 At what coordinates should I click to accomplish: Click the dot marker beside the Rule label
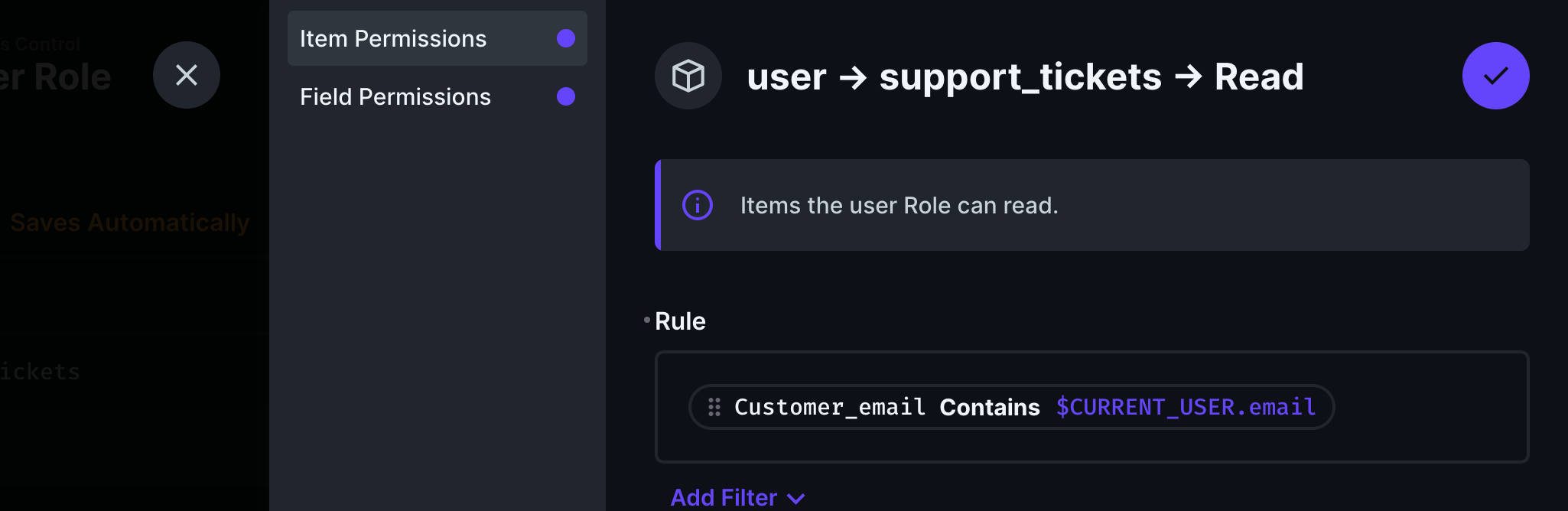tap(646, 318)
